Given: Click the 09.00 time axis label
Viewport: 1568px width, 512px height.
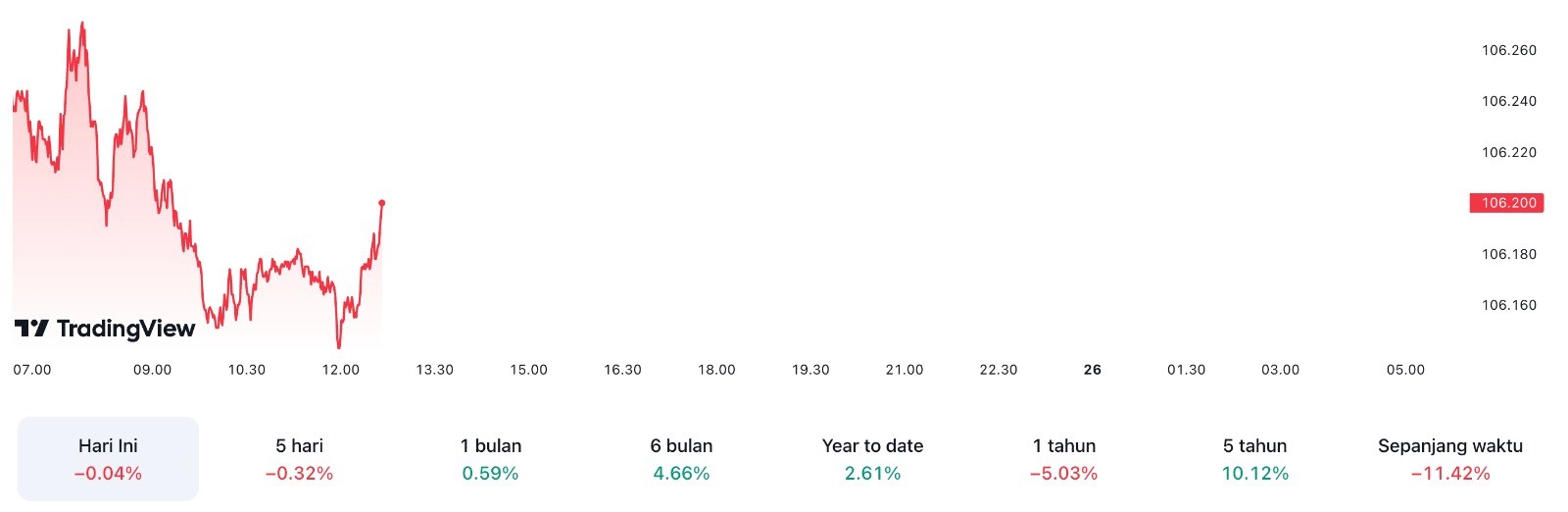Looking at the screenshot, I should coord(153,370).
